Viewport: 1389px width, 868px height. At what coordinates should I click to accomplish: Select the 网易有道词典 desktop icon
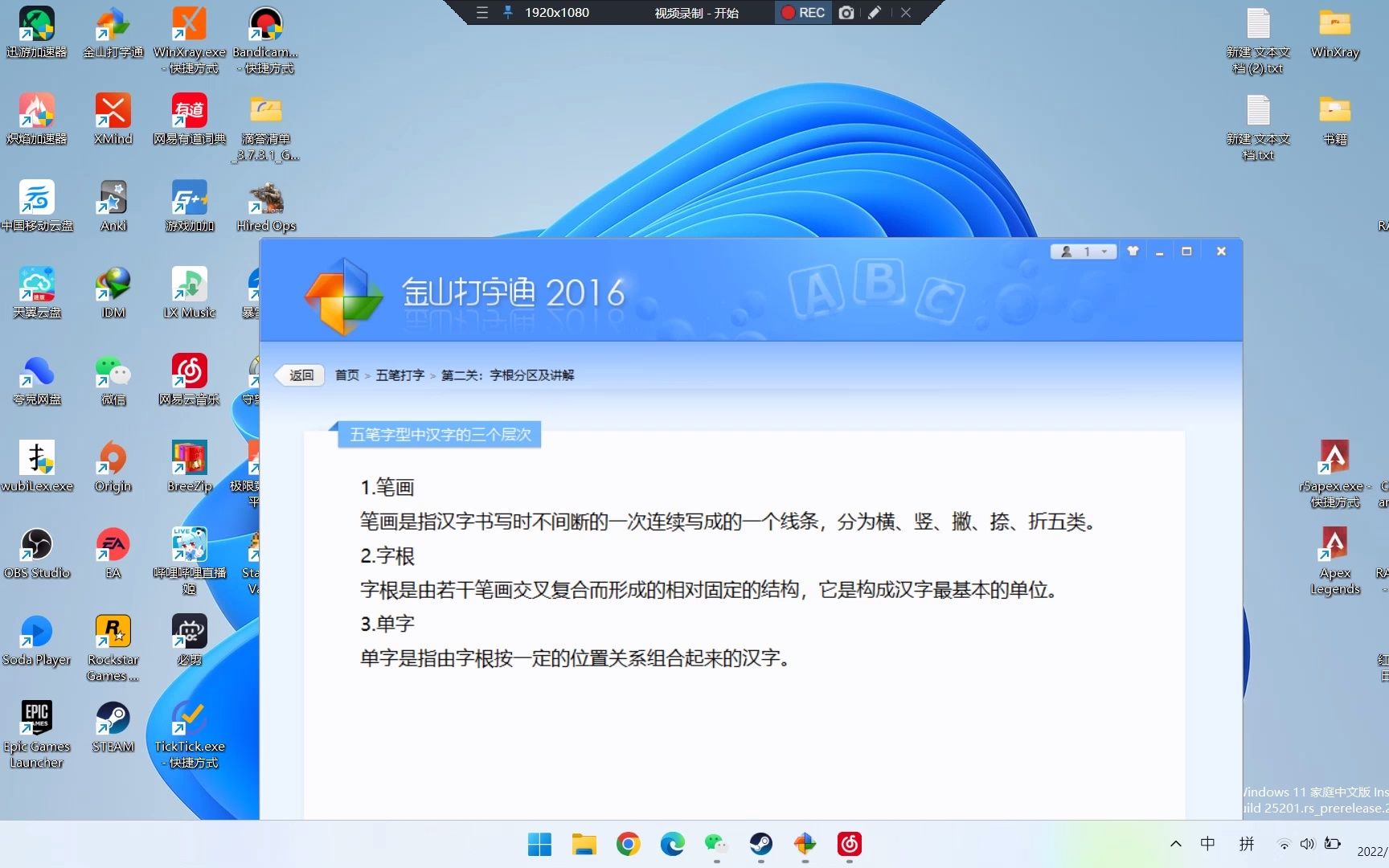(x=190, y=119)
